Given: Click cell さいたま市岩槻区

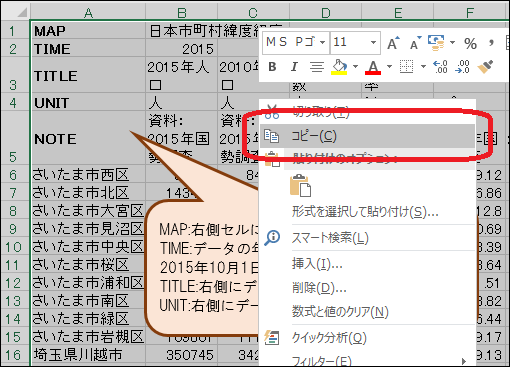Looking at the screenshot, I should click(x=88, y=337).
